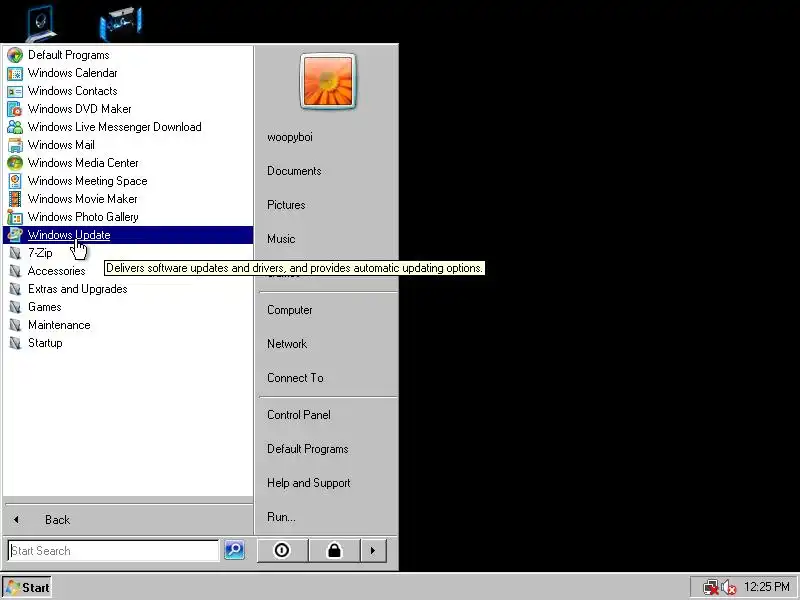Click the Startup folder icon
800x600 pixels.
[x=15, y=343]
